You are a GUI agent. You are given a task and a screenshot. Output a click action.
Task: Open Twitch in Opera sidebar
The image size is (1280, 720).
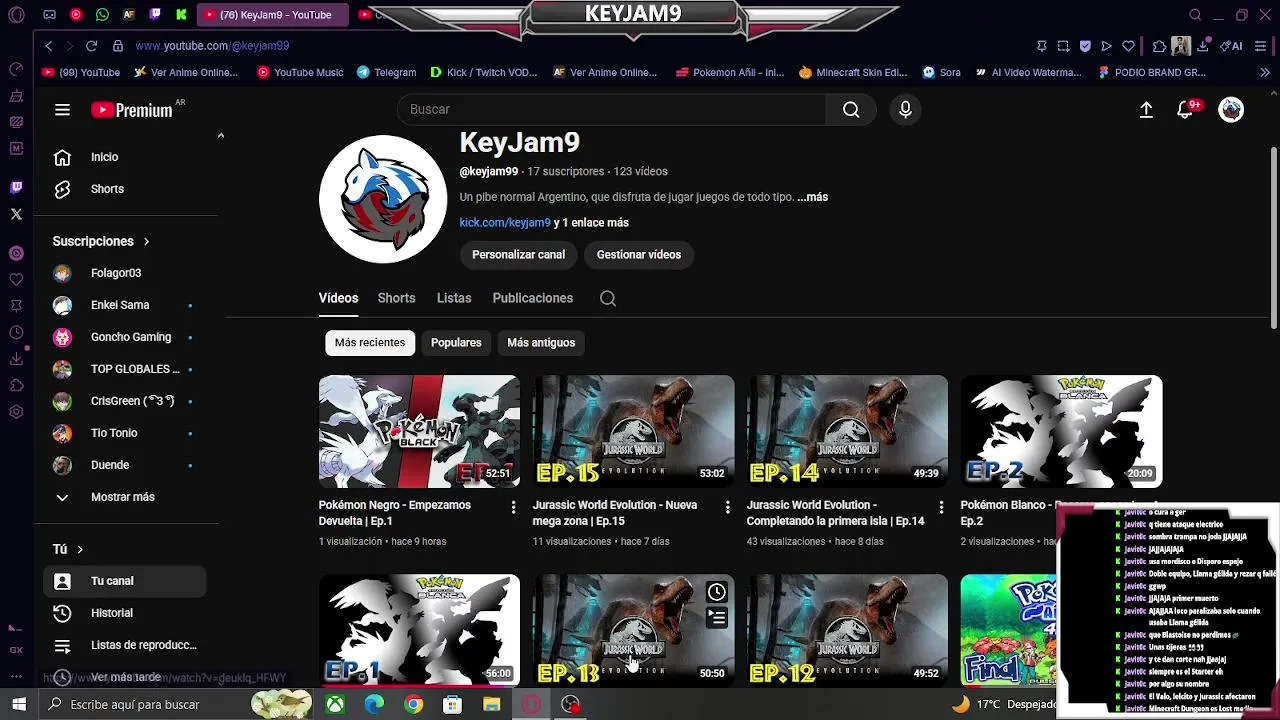point(16,187)
